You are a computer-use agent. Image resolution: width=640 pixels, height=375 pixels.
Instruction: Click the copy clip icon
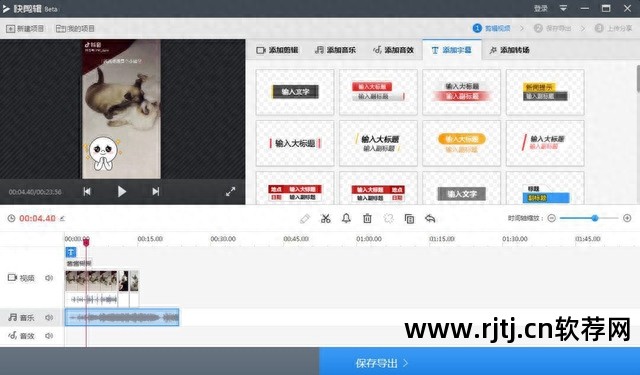(409, 219)
